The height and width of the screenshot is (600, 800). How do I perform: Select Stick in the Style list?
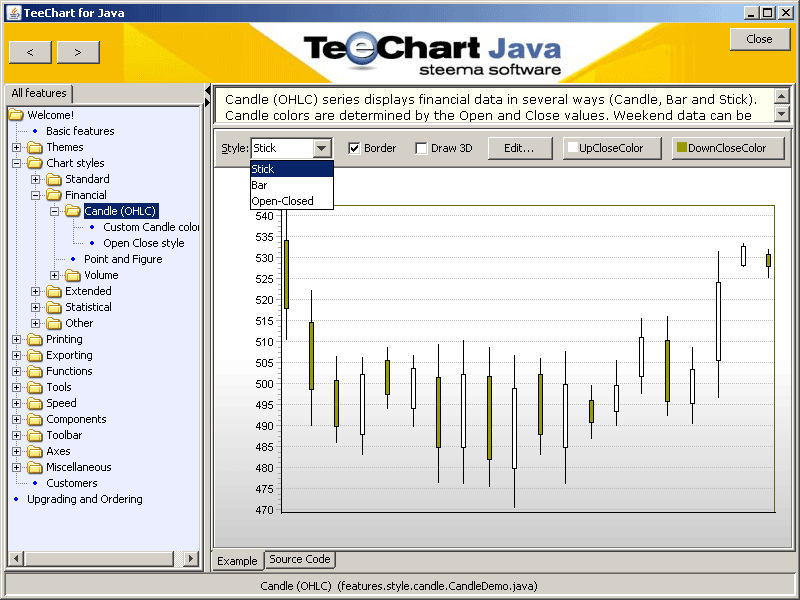click(292, 169)
